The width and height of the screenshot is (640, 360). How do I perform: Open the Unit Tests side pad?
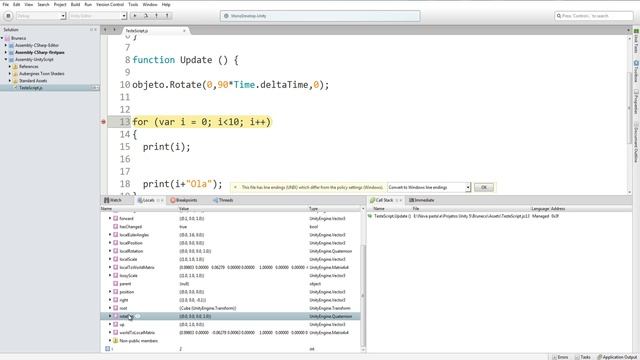tap(636, 41)
